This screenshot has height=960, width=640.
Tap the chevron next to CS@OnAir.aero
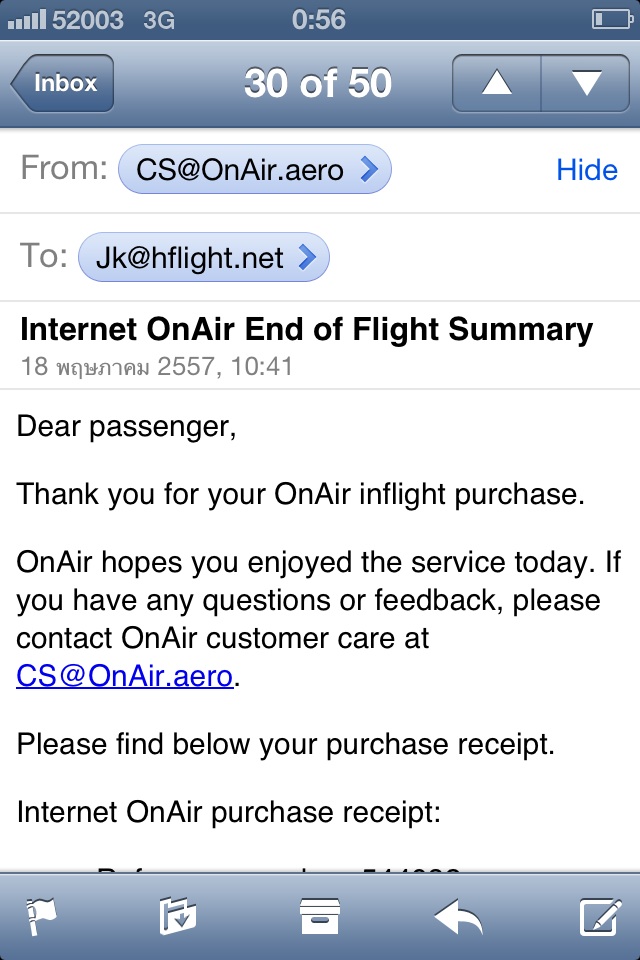pos(369,170)
